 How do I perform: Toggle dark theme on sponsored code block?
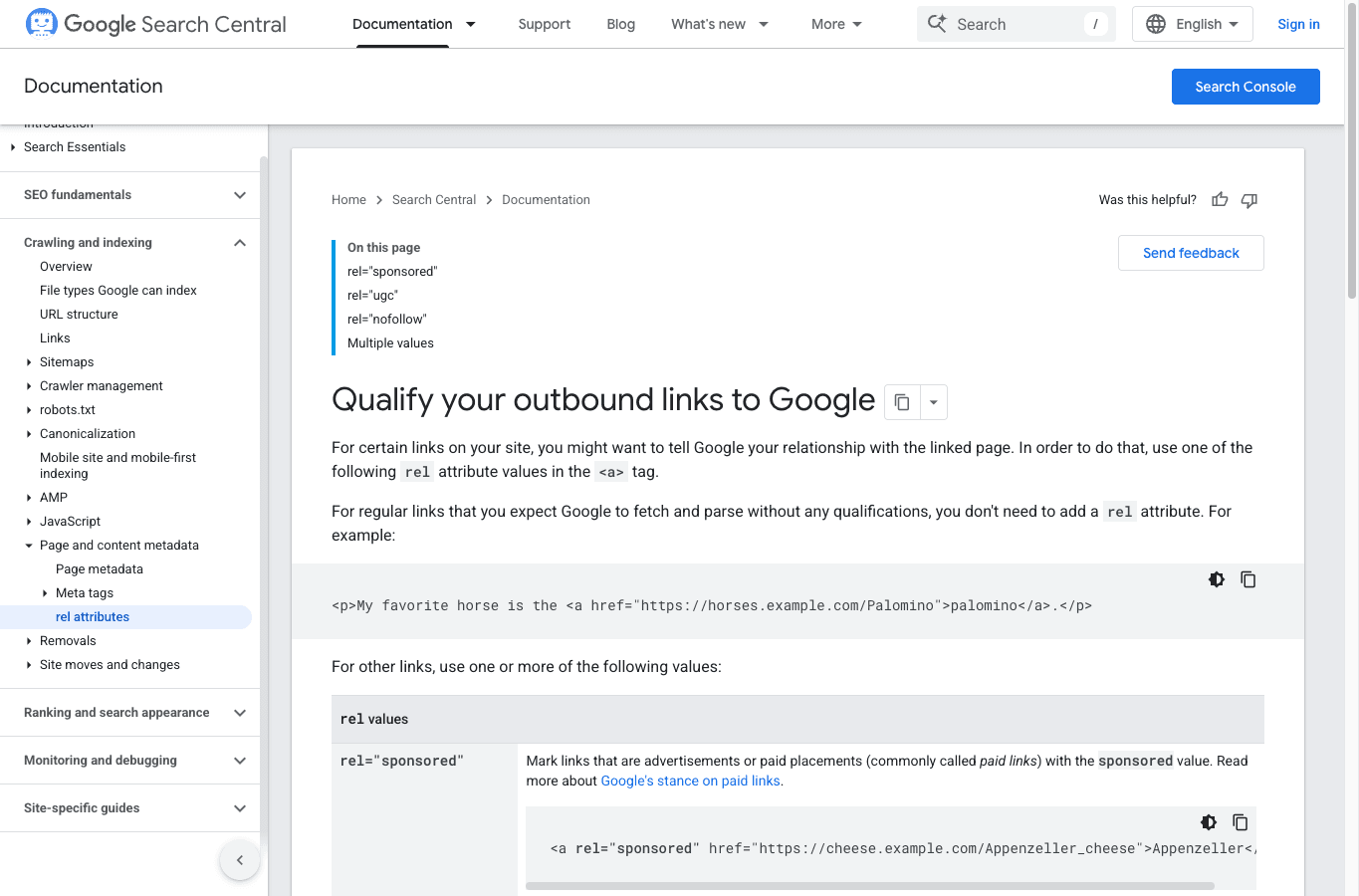click(1209, 822)
